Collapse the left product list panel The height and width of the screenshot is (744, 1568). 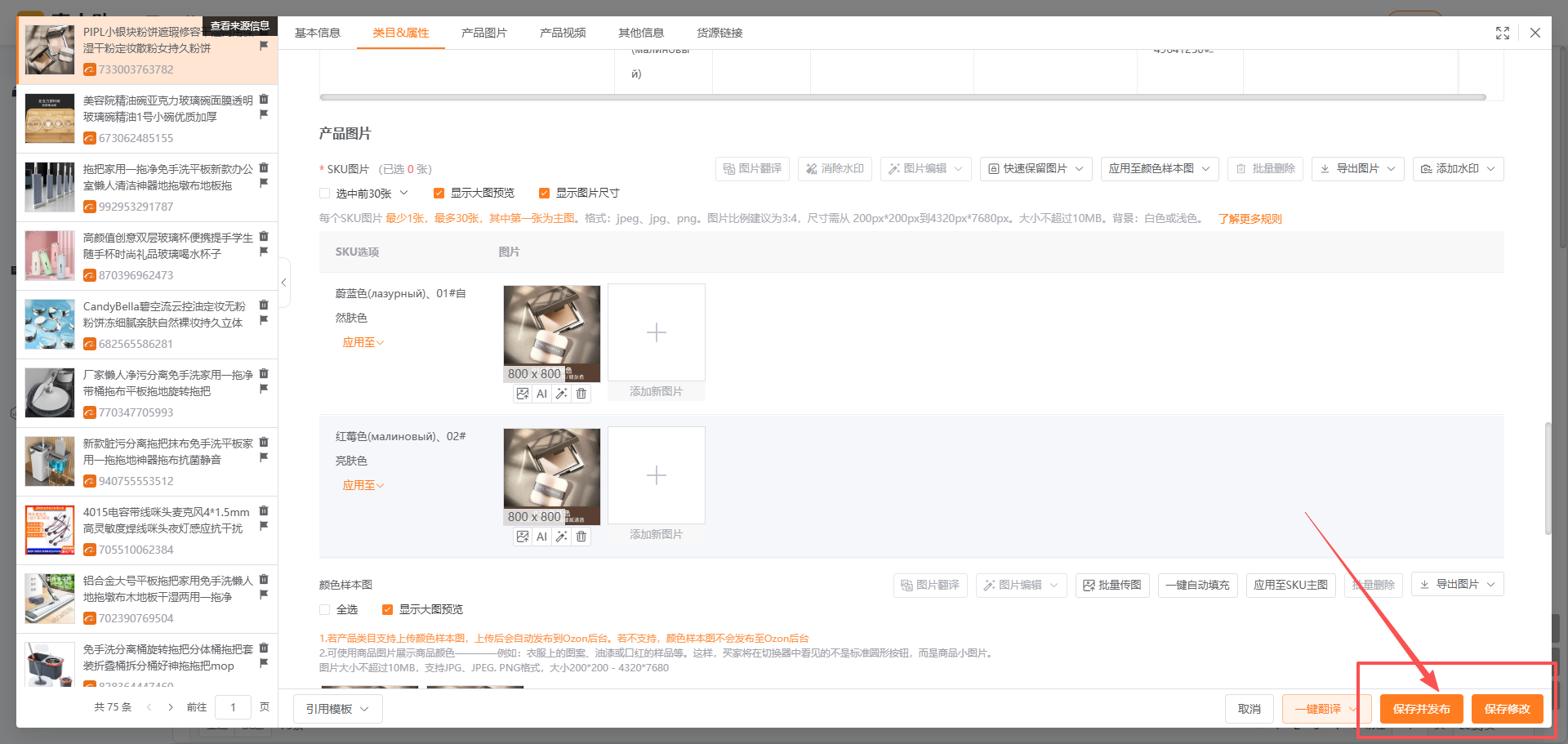point(284,283)
